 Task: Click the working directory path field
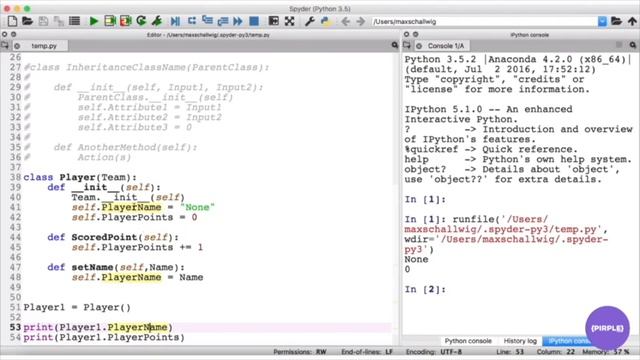(485, 22)
